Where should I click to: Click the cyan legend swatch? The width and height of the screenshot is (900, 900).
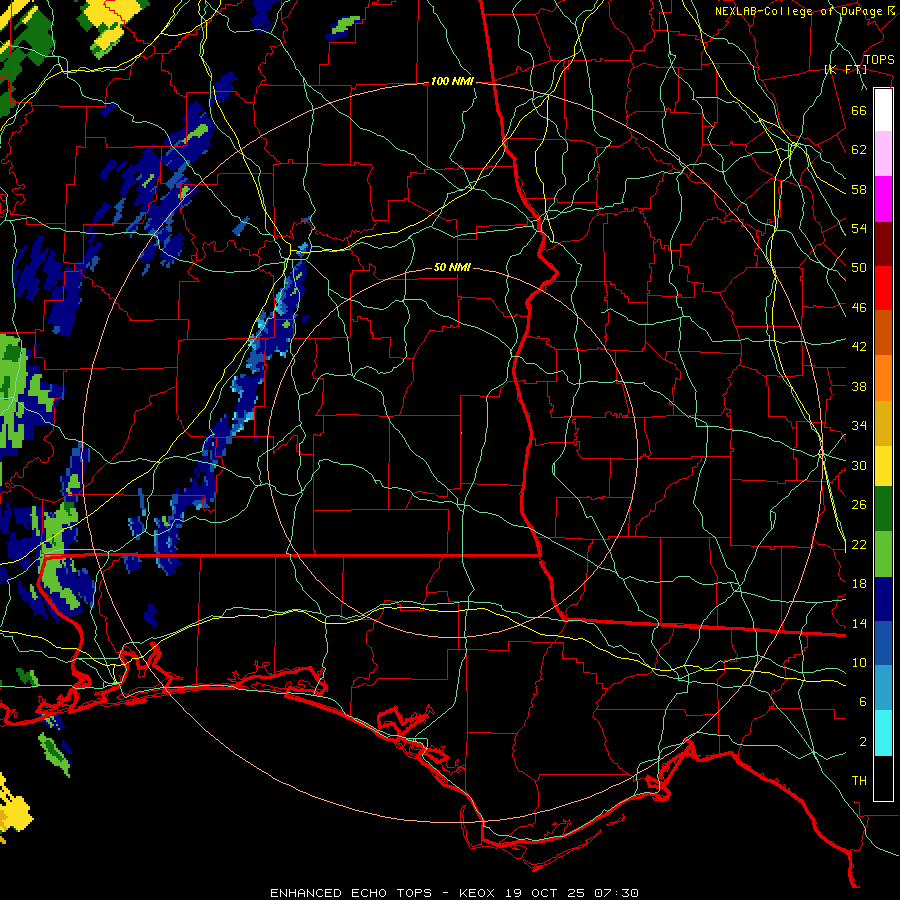[x=883, y=733]
